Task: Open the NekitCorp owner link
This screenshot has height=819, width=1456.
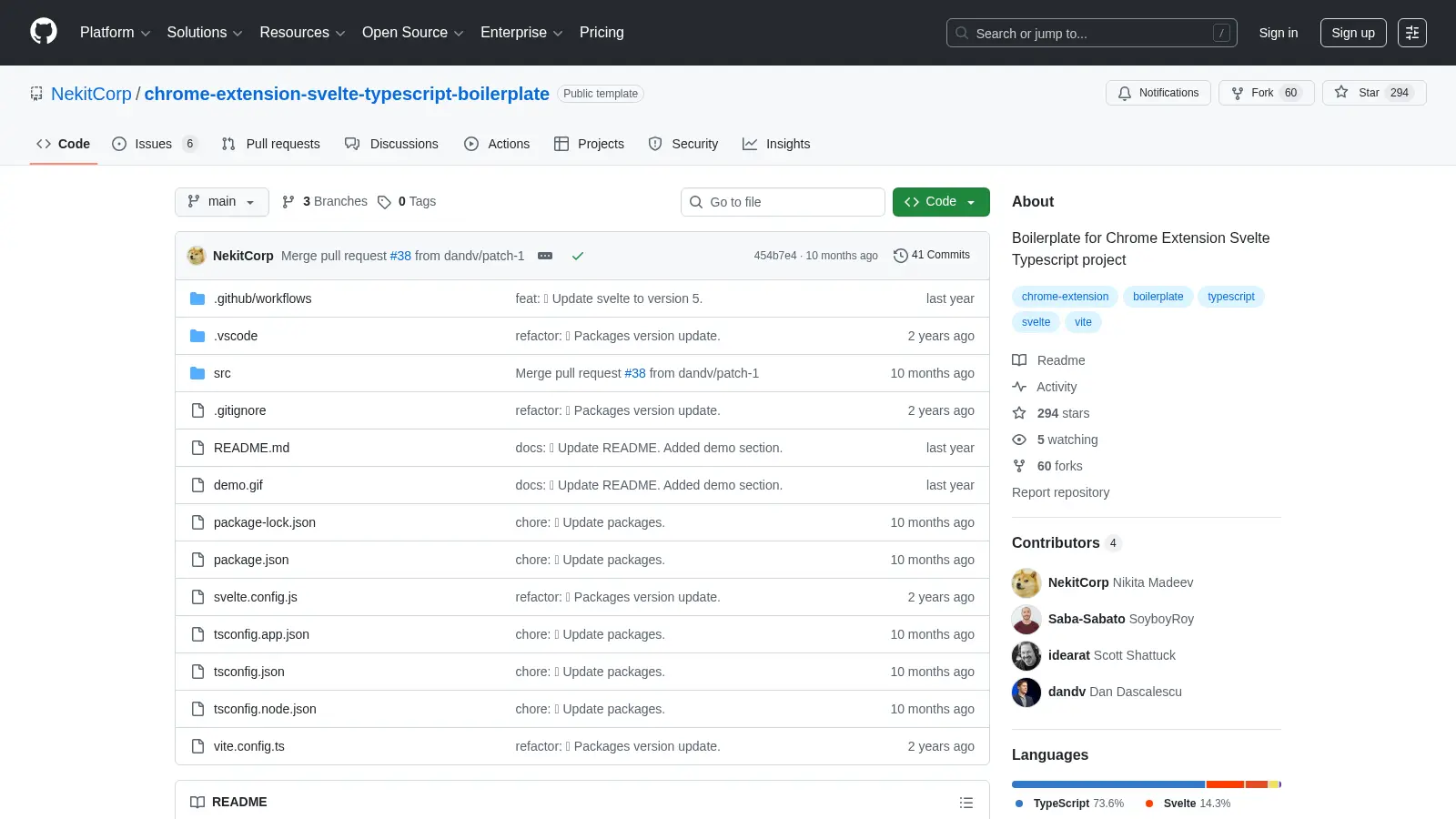Action: (x=91, y=94)
